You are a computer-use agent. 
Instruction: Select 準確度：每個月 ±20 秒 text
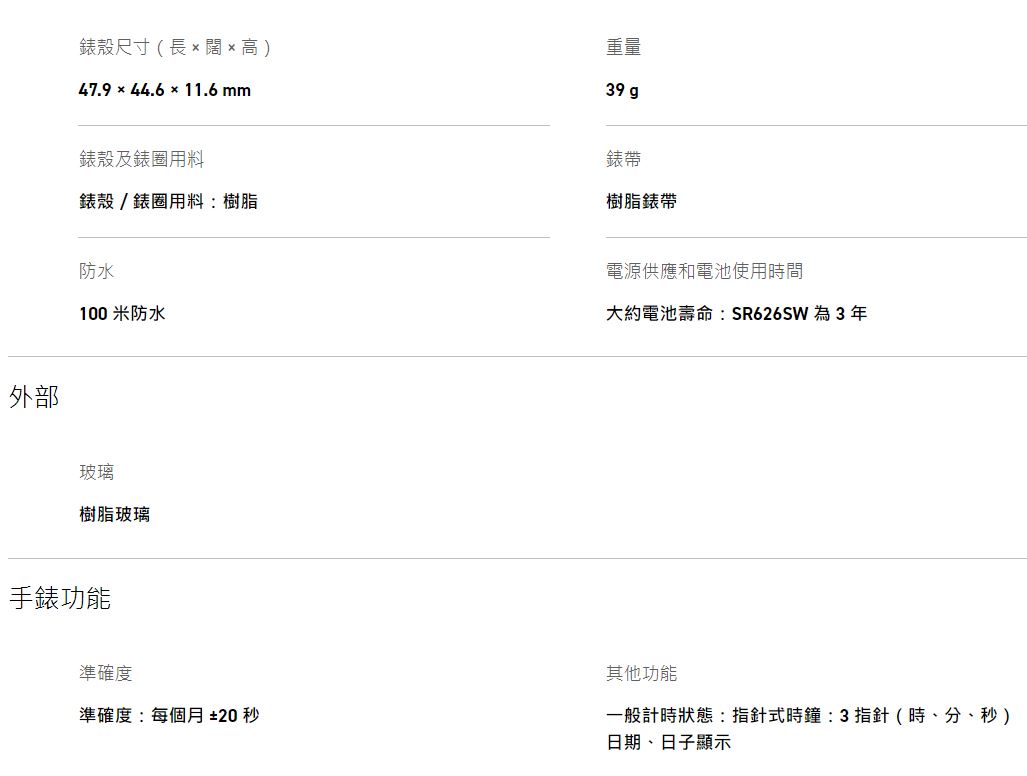[x=169, y=715]
